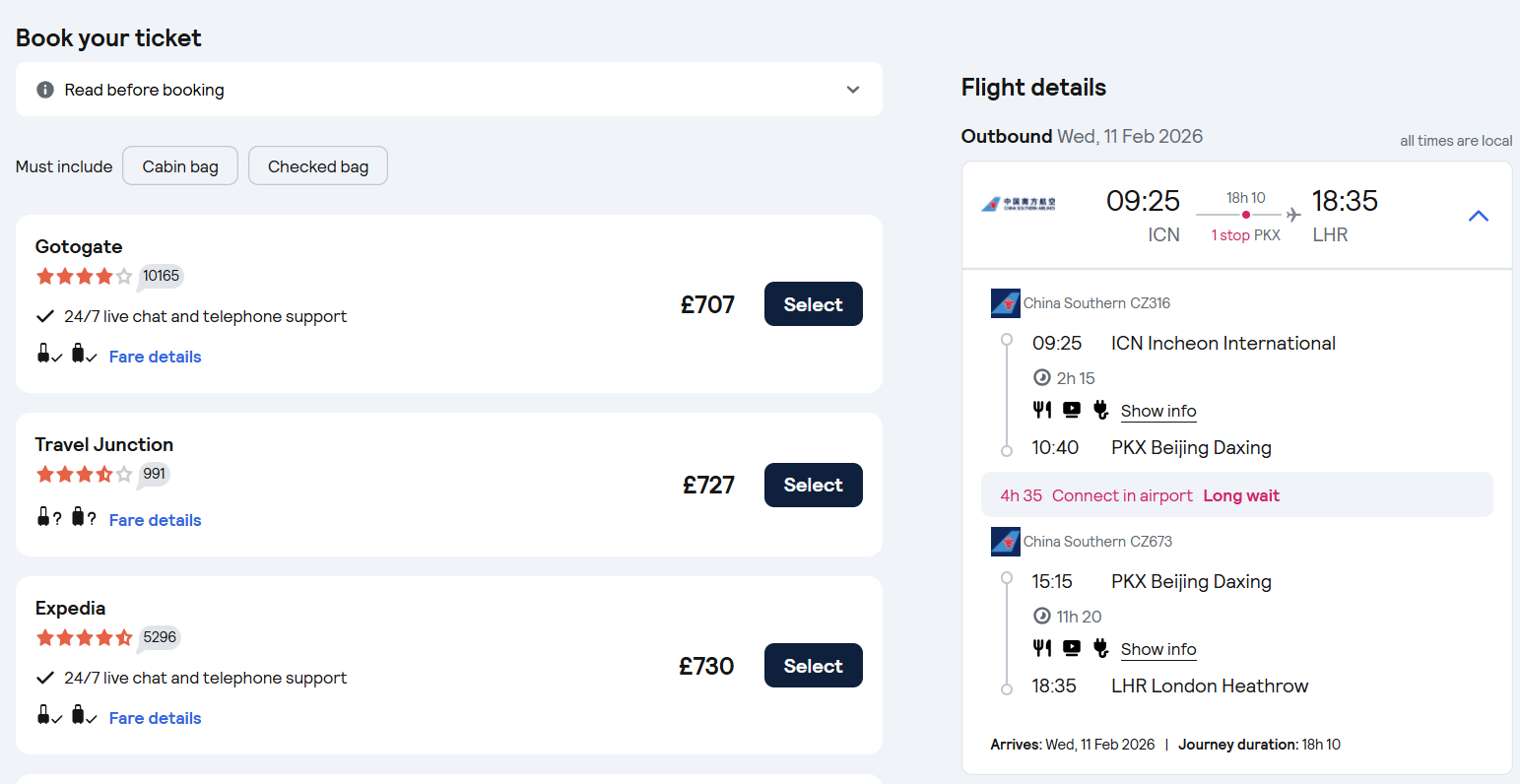Toggle the Checked bag filter
Image resolution: width=1520 pixels, height=784 pixels.
[318, 166]
